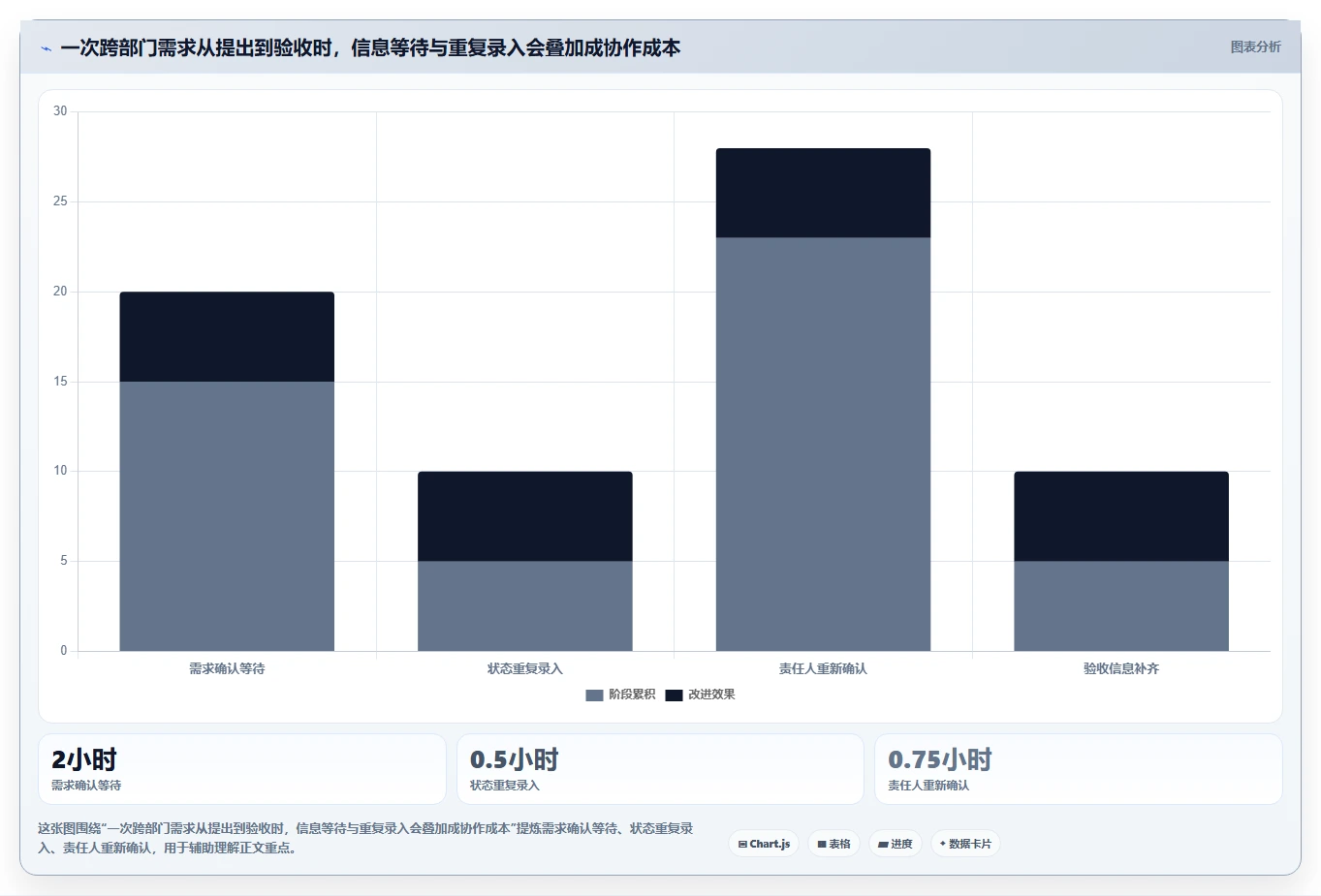Toggle the 改进效果 legend color swatch
The image size is (1321, 896).
(674, 695)
